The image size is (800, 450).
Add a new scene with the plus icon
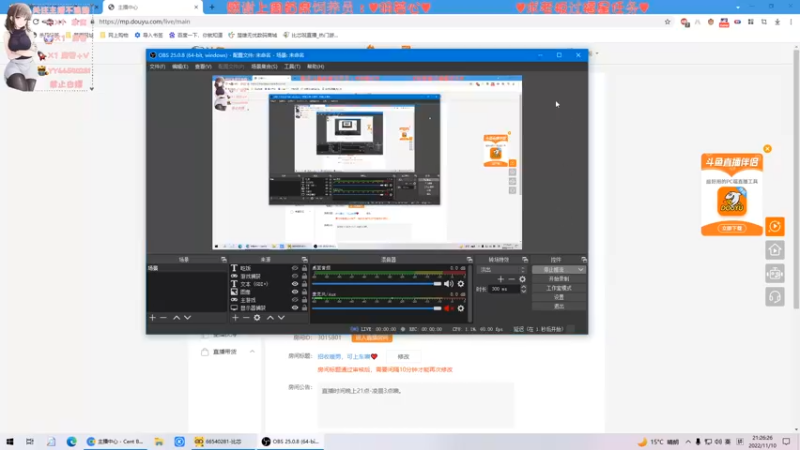coord(152,317)
